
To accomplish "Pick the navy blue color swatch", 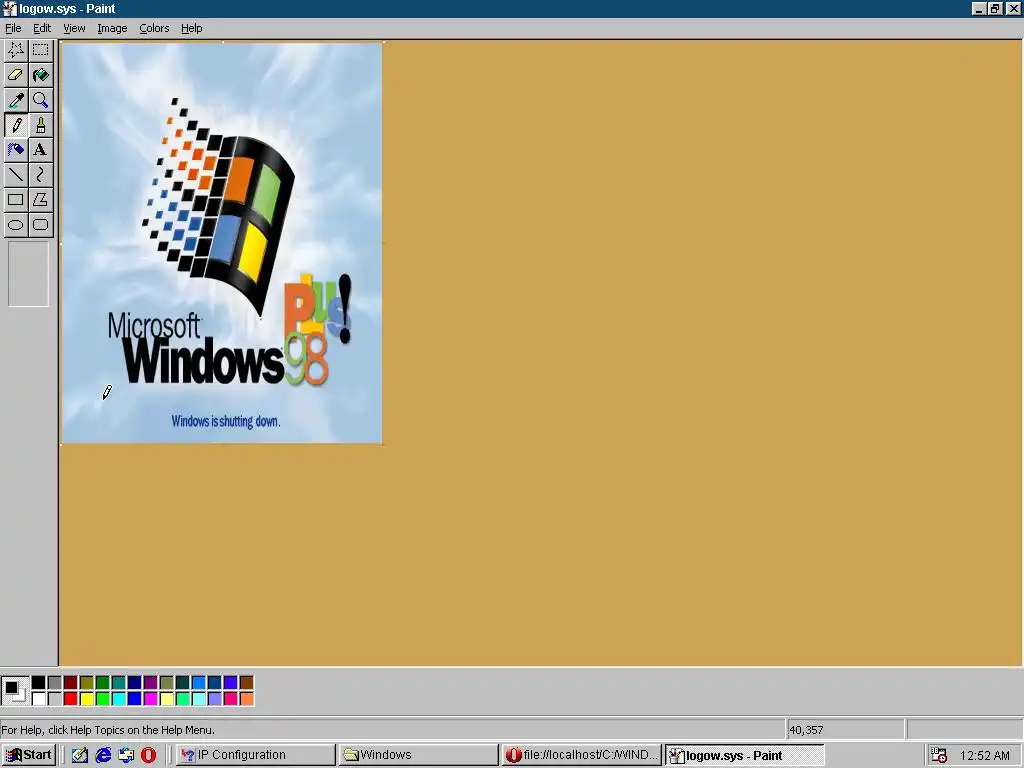I will tap(135, 682).
